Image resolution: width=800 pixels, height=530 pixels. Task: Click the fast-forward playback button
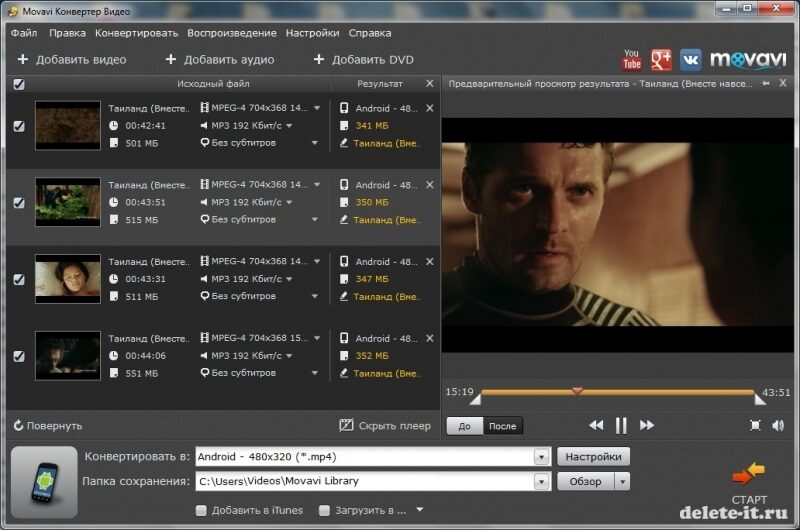[x=646, y=426]
